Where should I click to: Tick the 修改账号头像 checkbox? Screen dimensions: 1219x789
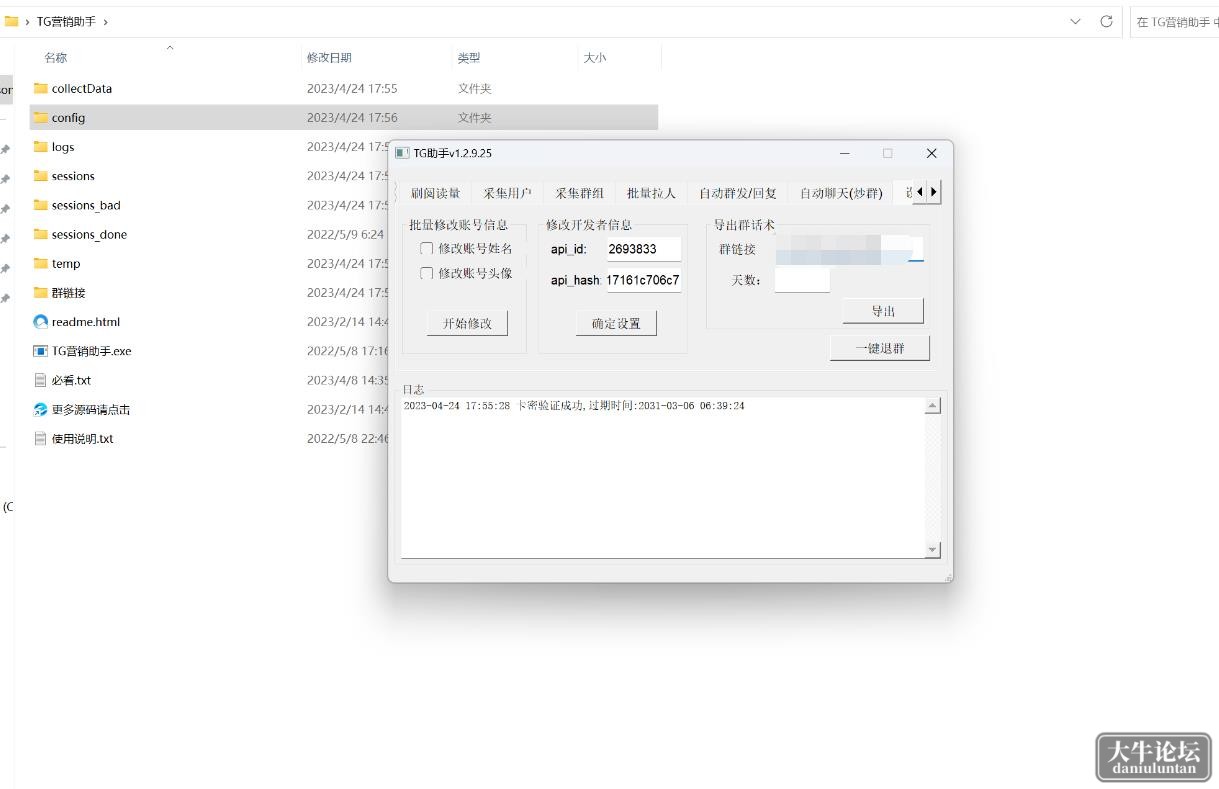tap(427, 273)
